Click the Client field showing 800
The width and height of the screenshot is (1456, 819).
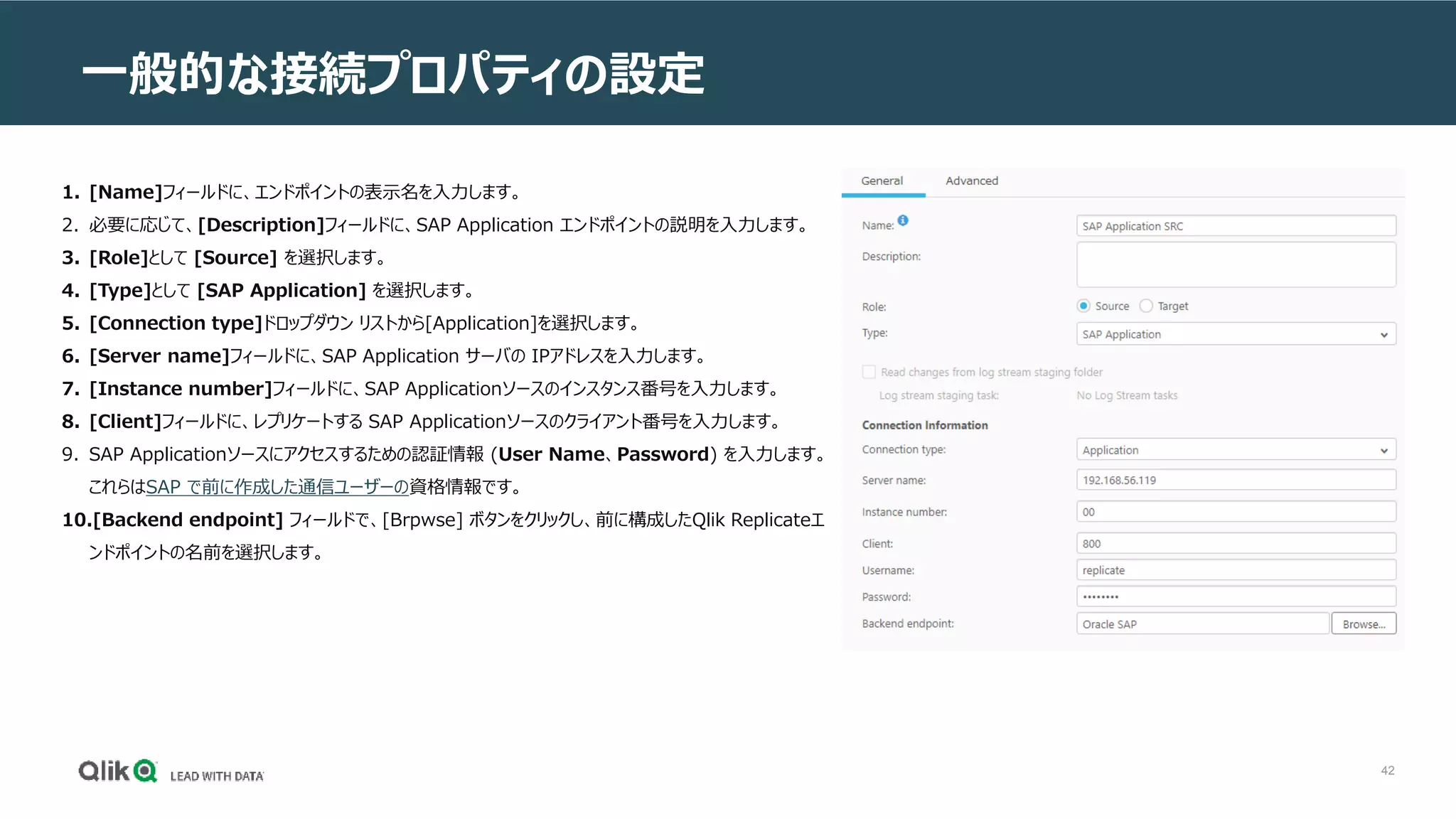(1236, 543)
